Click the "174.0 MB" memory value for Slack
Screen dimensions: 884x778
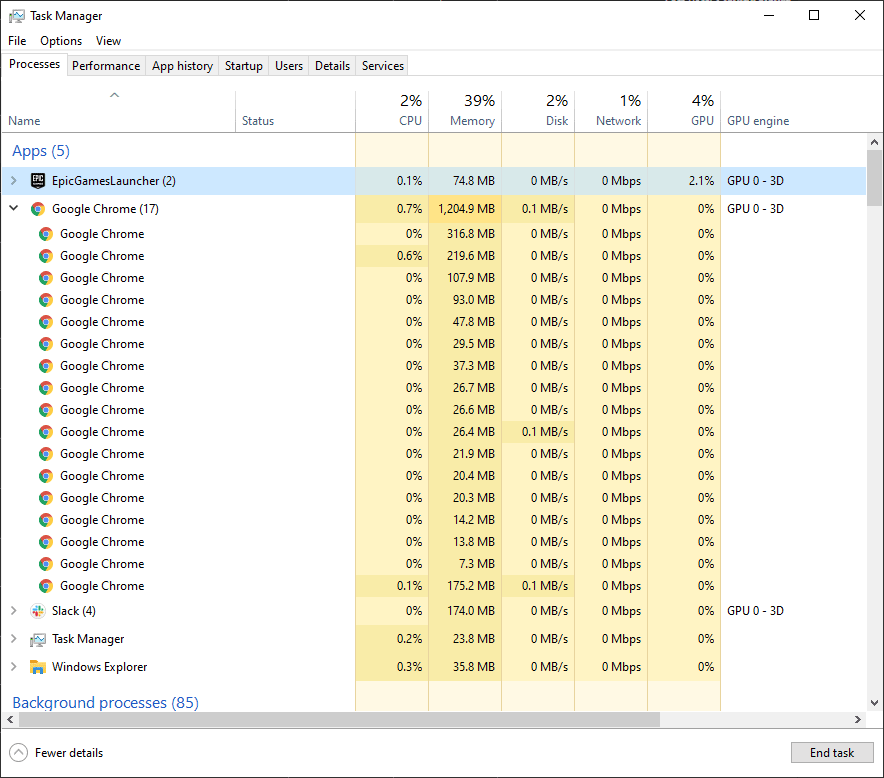pos(471,611)
